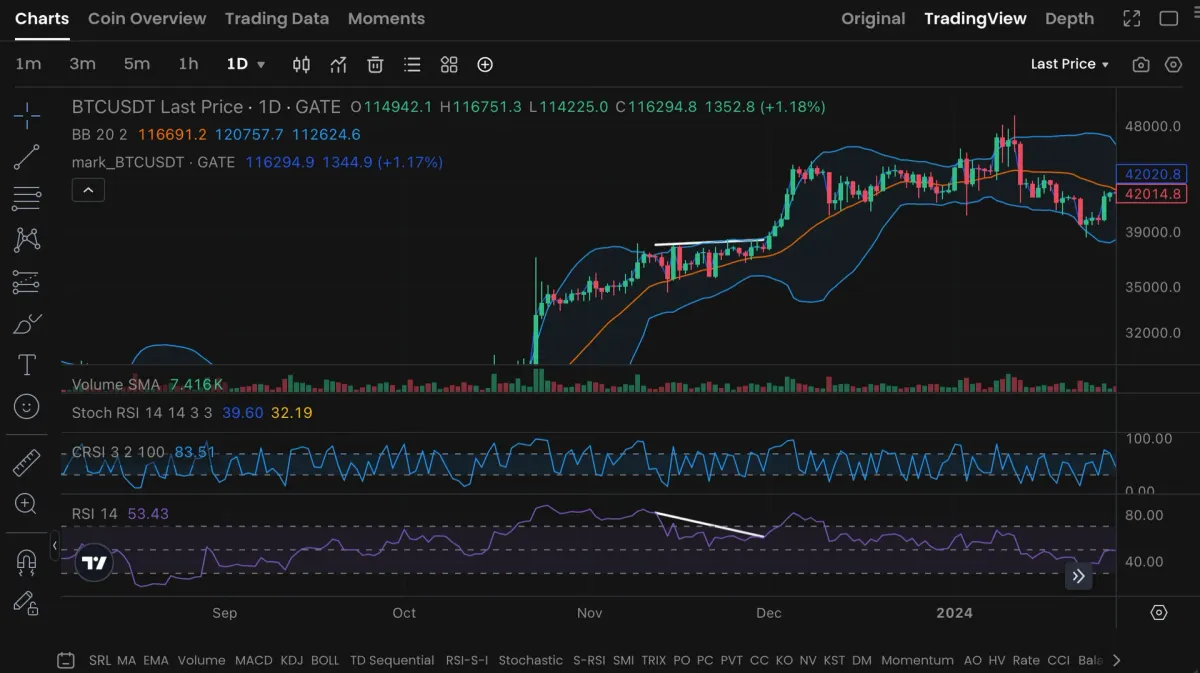Click the Volume SMA legend label
The height and width of the screenshot is (673, 1200).
(x=116, y=384)
